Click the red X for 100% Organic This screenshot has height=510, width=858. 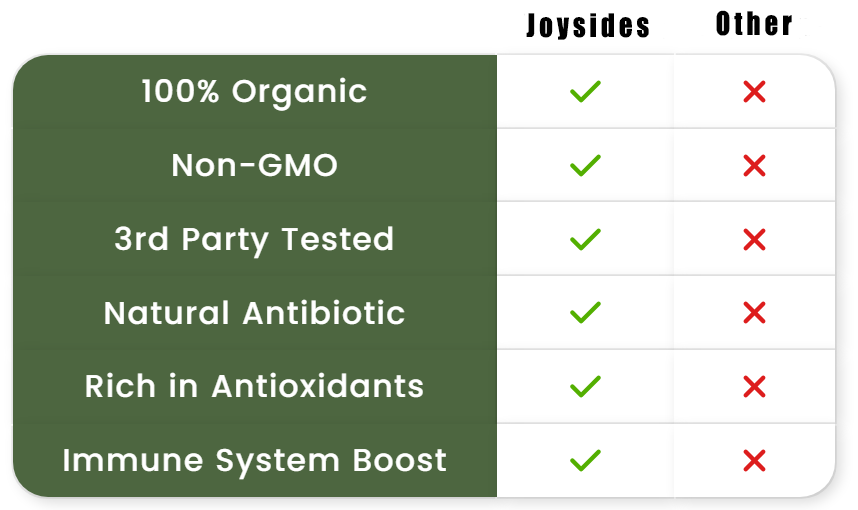[x=754, y=92]
